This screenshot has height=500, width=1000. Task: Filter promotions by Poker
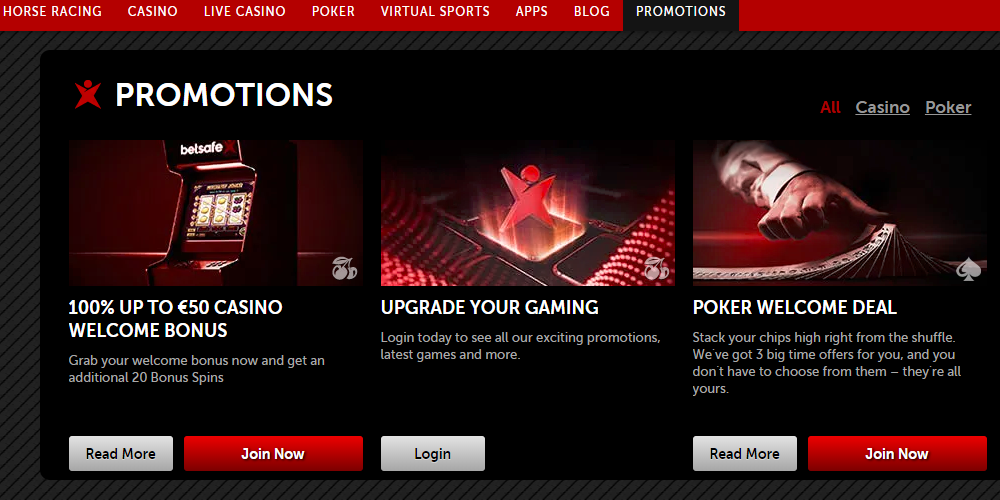click(948, 107)
